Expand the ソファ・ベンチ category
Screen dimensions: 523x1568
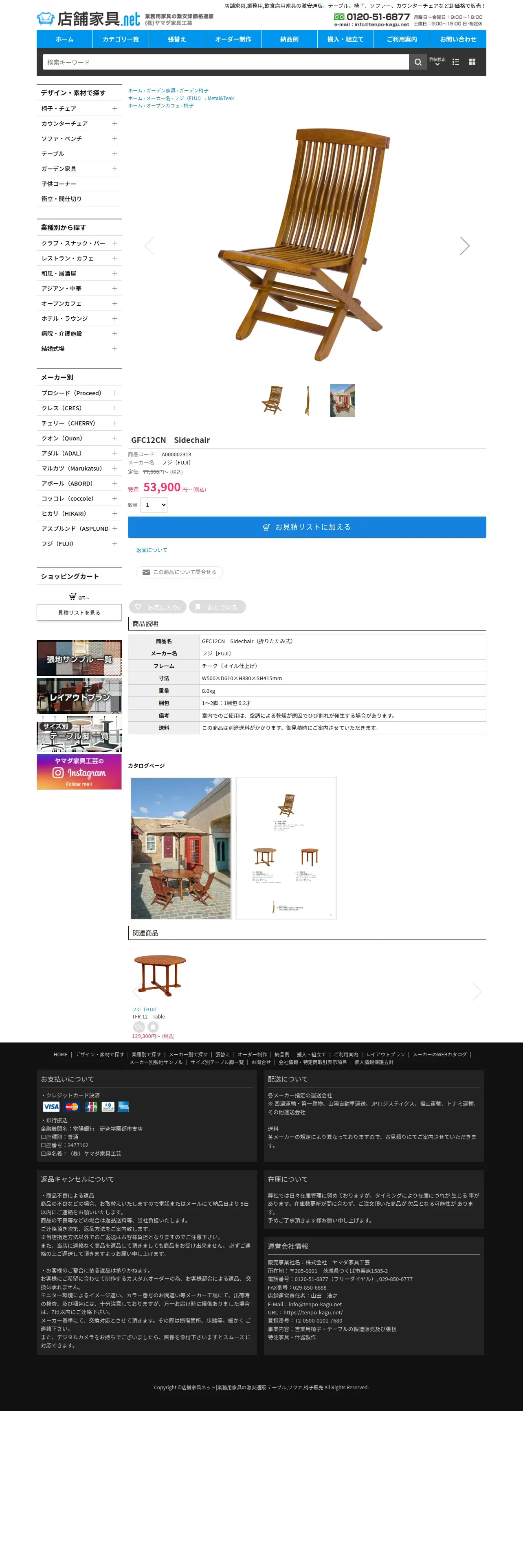coord(114,139)
